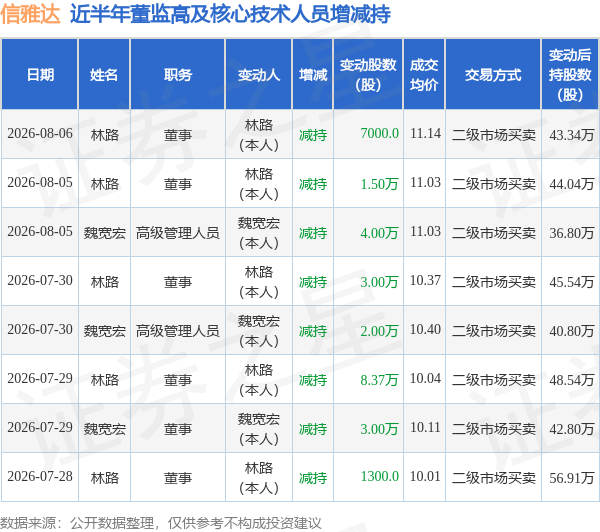Click the 日期 column header
600x532 pixels.
[40, 74]
